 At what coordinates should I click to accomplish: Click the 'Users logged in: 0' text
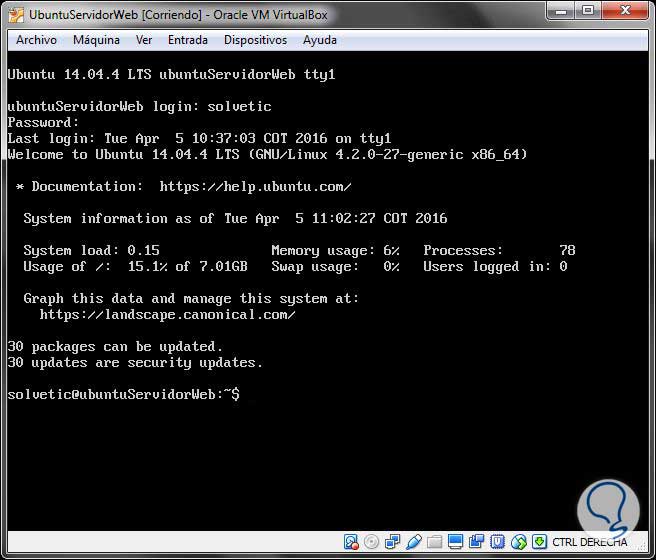[495, 266]
